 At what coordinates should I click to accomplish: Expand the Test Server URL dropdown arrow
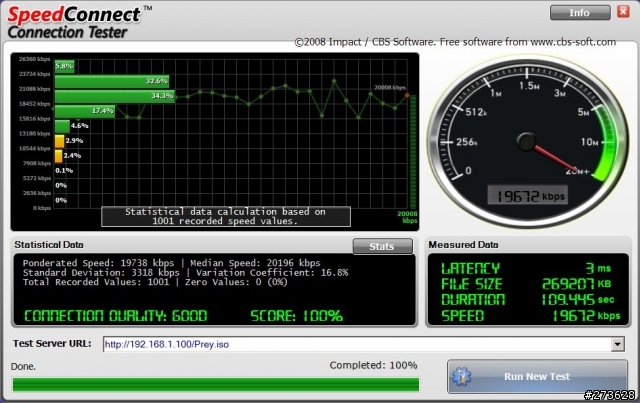[x=618, y=344]
